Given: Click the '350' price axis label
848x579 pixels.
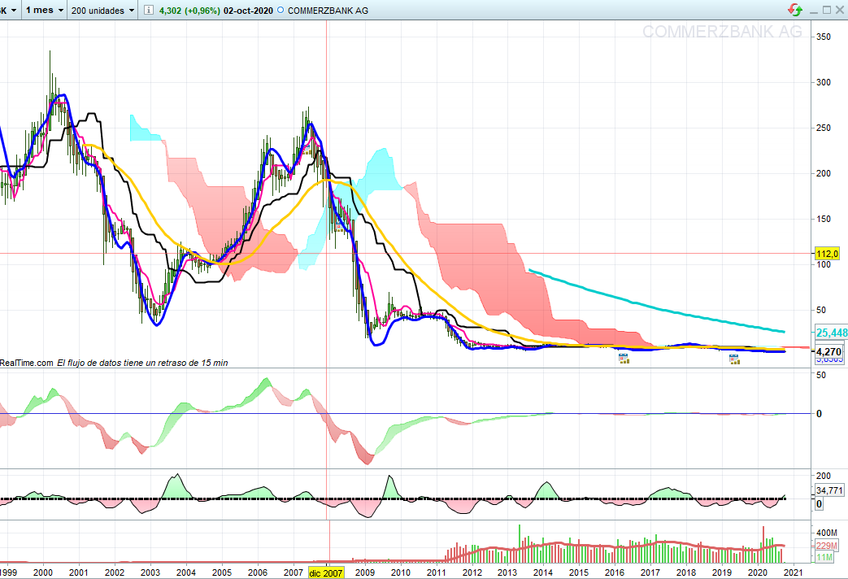Looking at the screenshot, I should point(823,37).
